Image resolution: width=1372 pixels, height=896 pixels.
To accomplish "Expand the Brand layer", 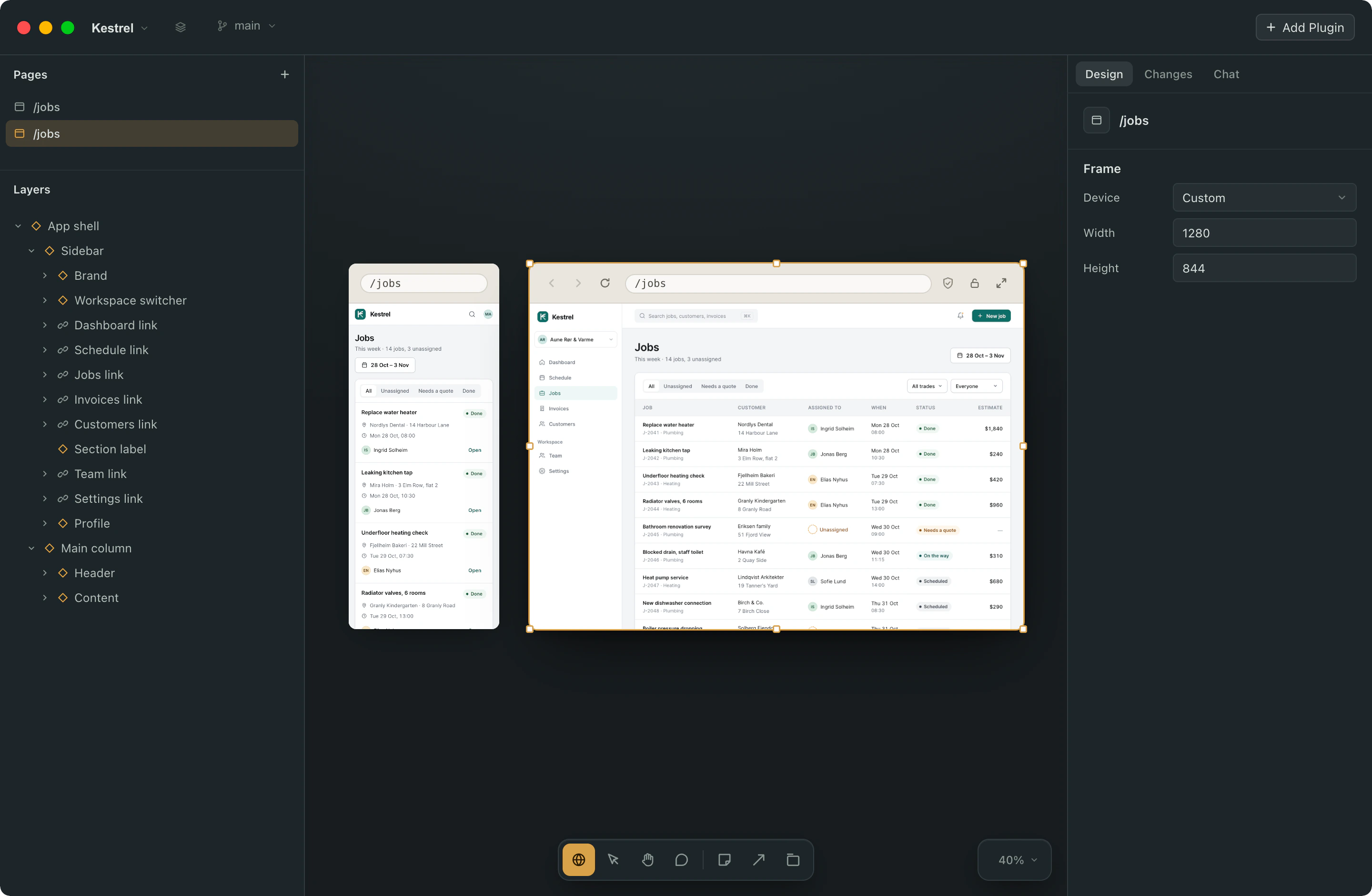I will click(x=44, y=275).
